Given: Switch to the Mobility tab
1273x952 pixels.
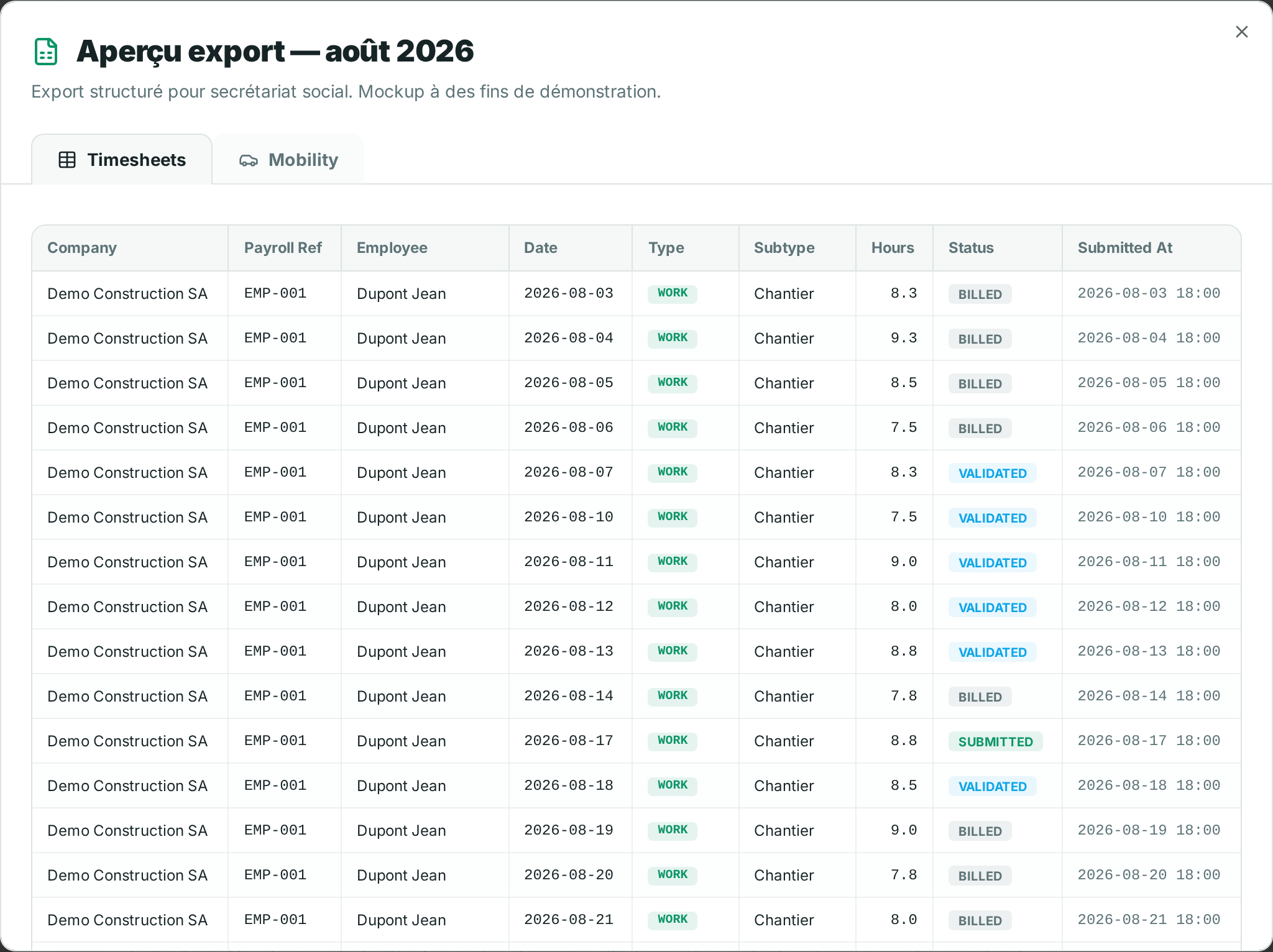Looking at the screenshot, I should tap(289, 160).
